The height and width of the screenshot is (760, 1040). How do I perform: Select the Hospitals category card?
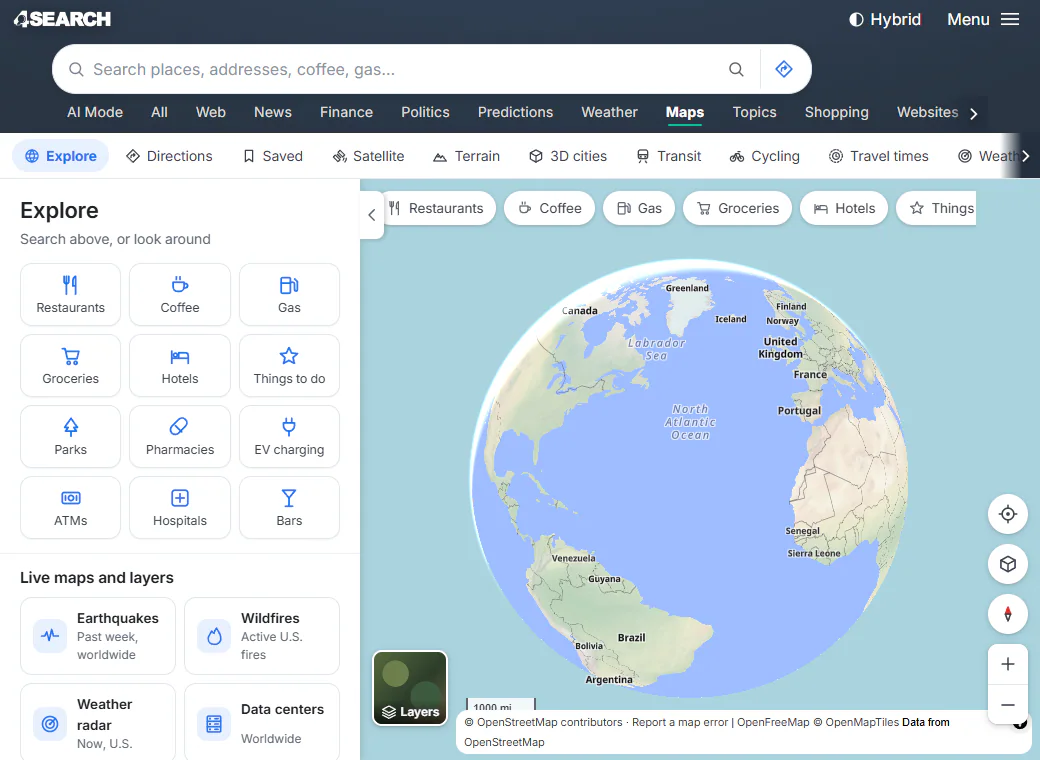tap(180, 507)
